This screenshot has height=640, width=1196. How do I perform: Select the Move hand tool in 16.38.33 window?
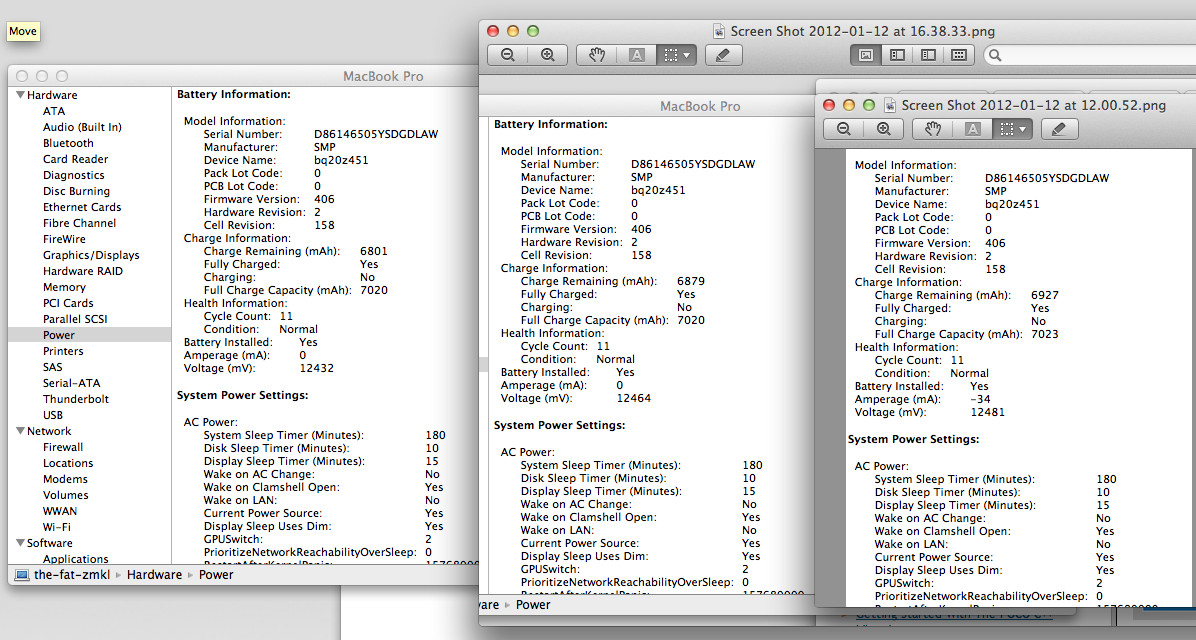click(x=597, y=55)
